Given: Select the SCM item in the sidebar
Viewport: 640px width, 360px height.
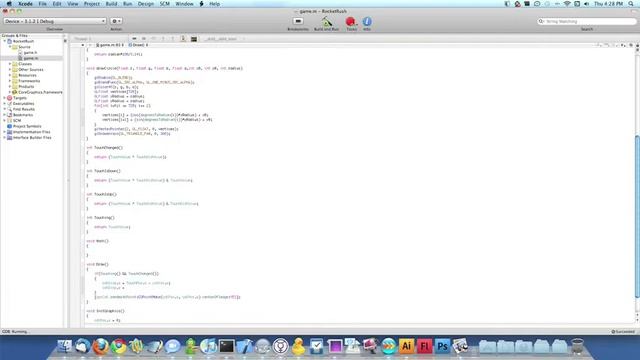Looking at the screenshot, I should point(17,120).
